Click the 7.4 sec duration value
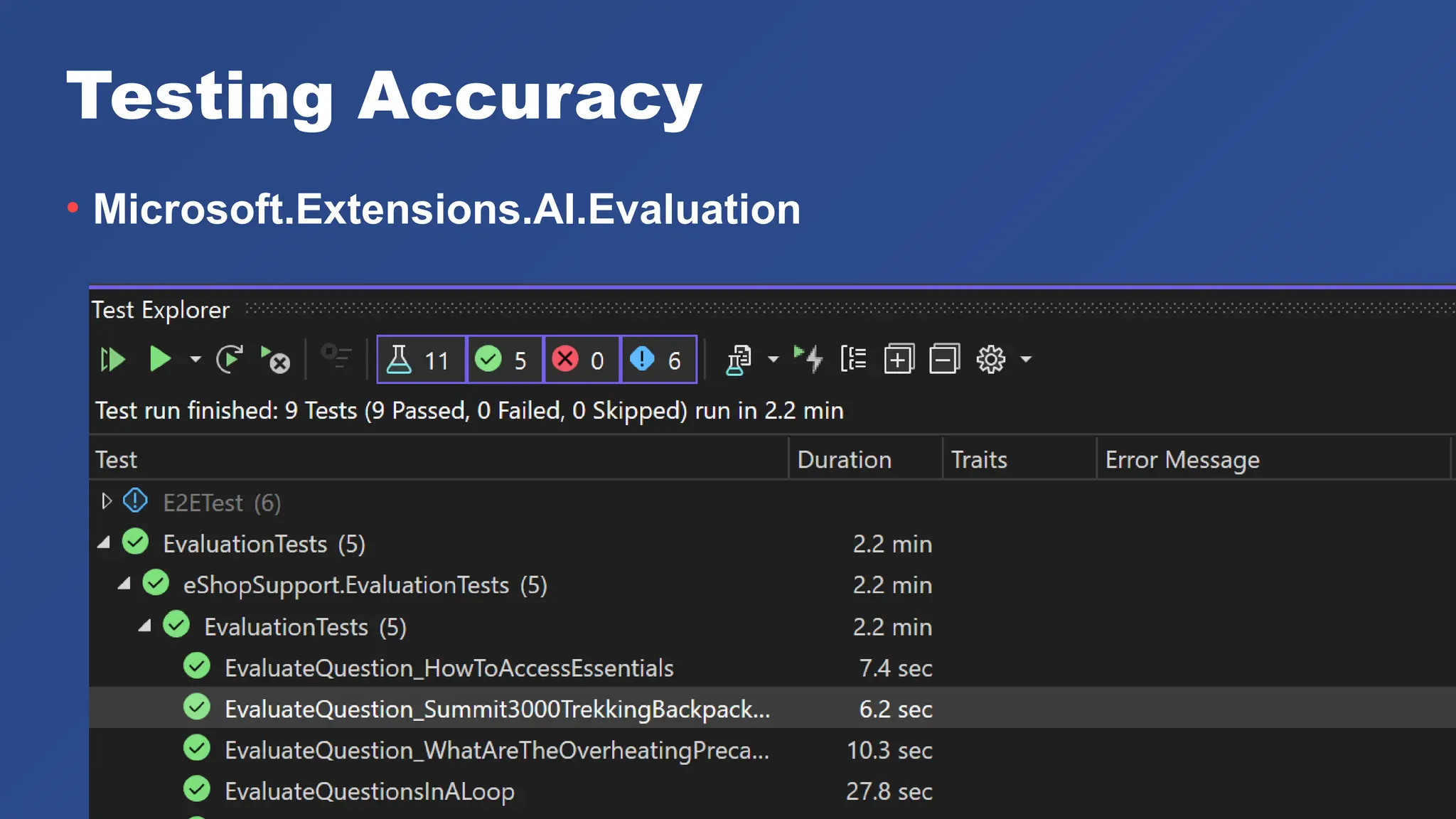Screen dimensions: 1456x819 896,668
